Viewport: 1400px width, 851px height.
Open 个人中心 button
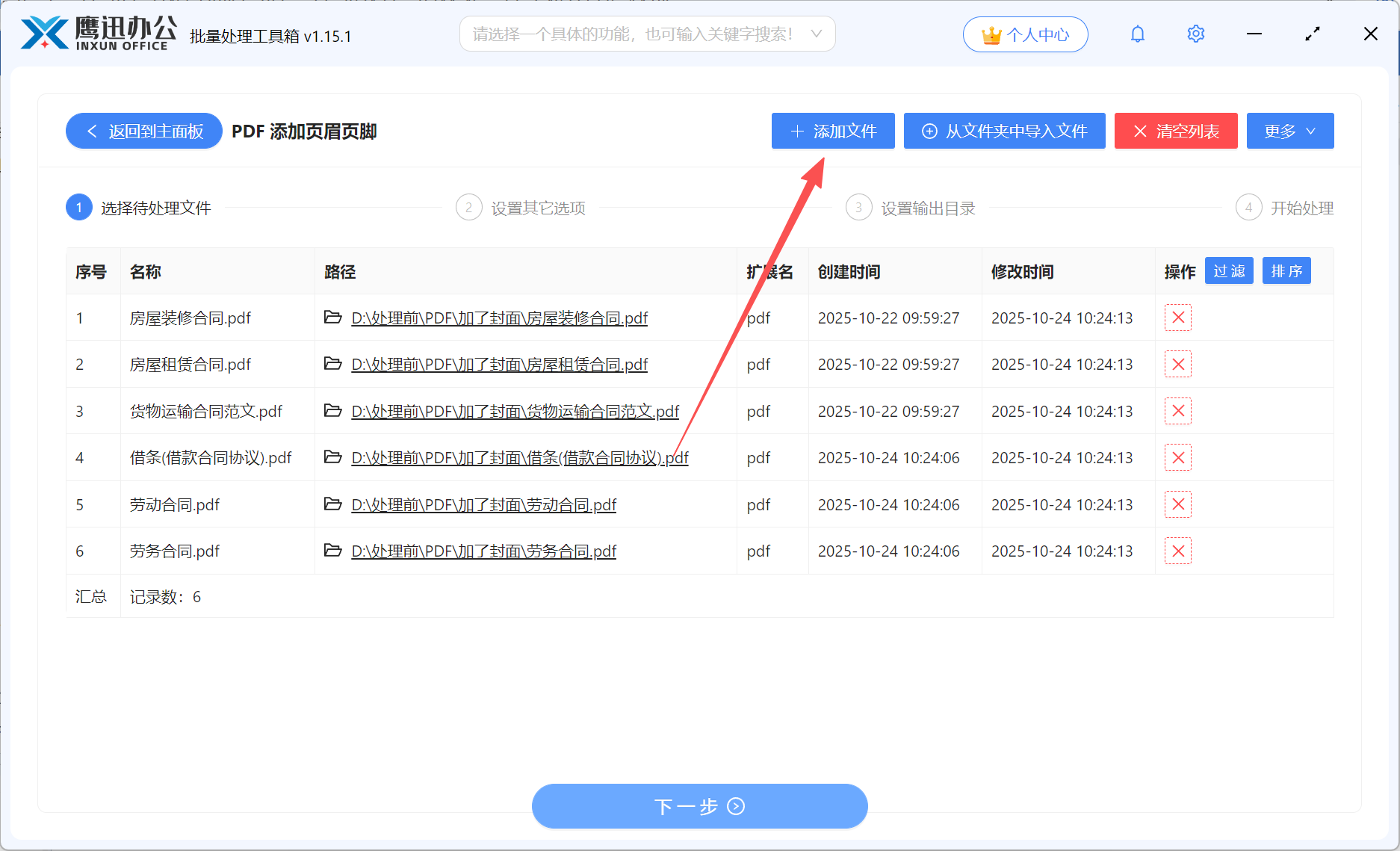(x=1025, y=34)
